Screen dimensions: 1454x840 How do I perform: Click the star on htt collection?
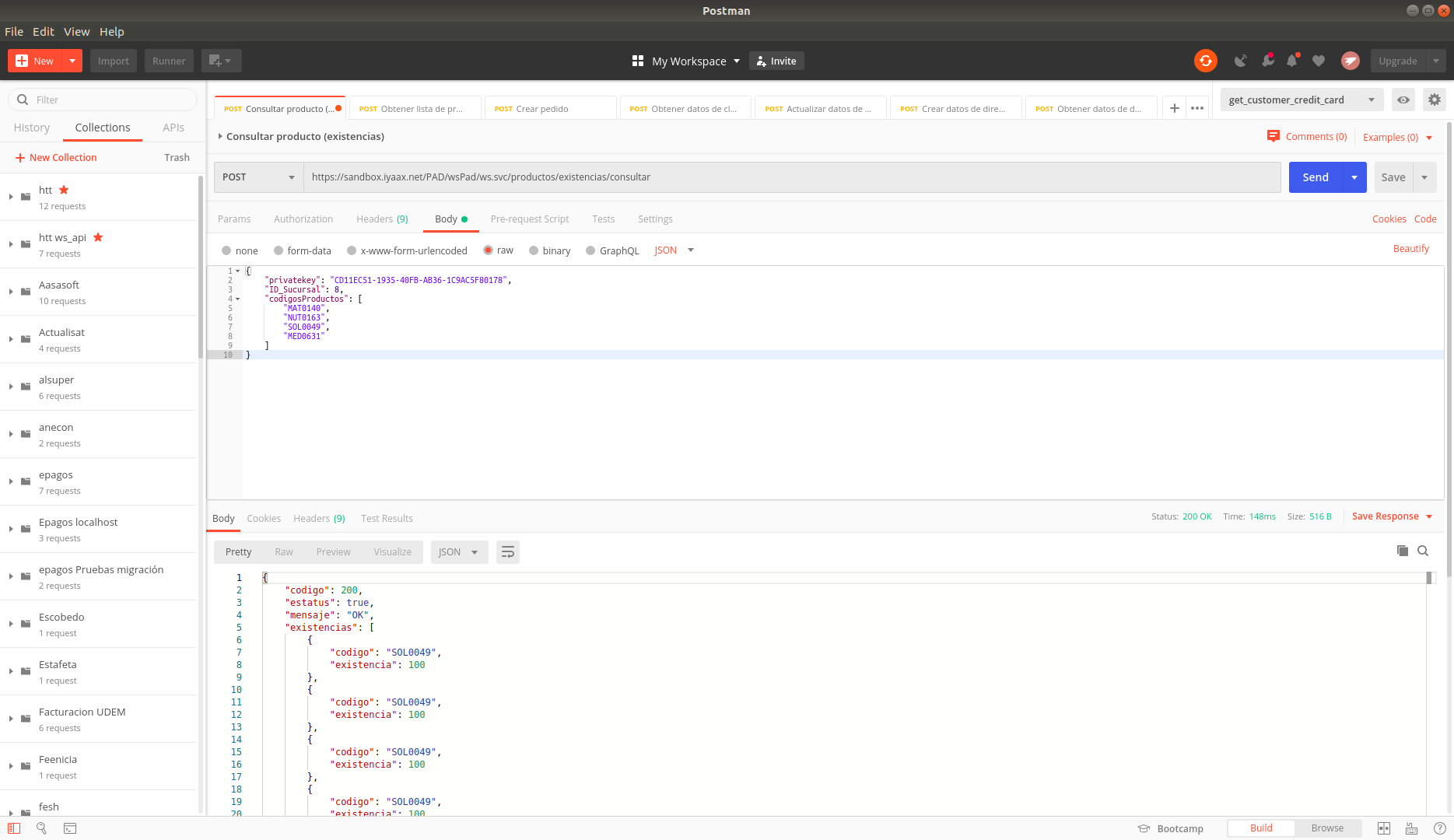(x=64, y=190)
